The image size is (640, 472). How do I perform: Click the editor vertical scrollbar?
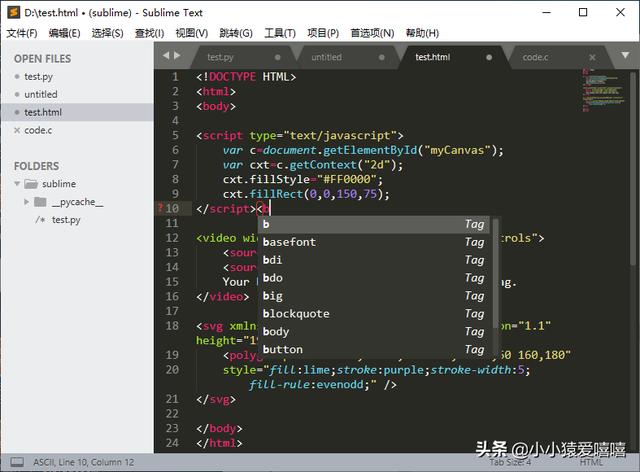[x=633, y=168]
